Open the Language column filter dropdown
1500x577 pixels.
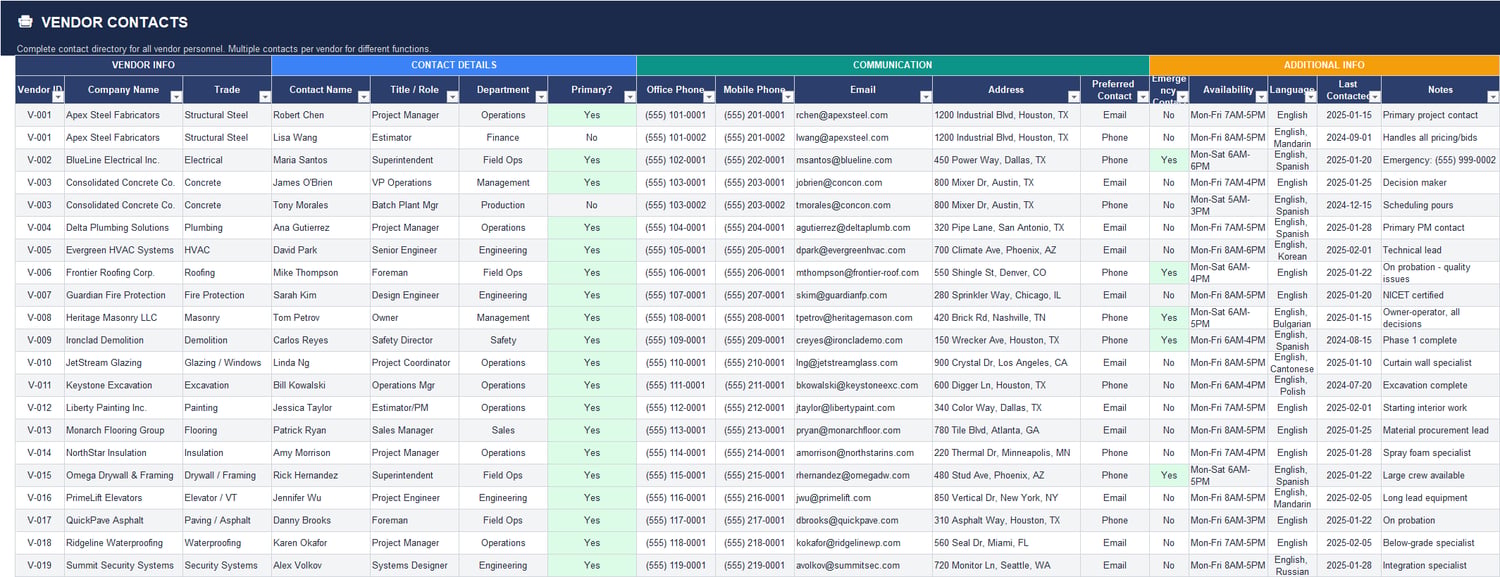tap(1310, 97)
